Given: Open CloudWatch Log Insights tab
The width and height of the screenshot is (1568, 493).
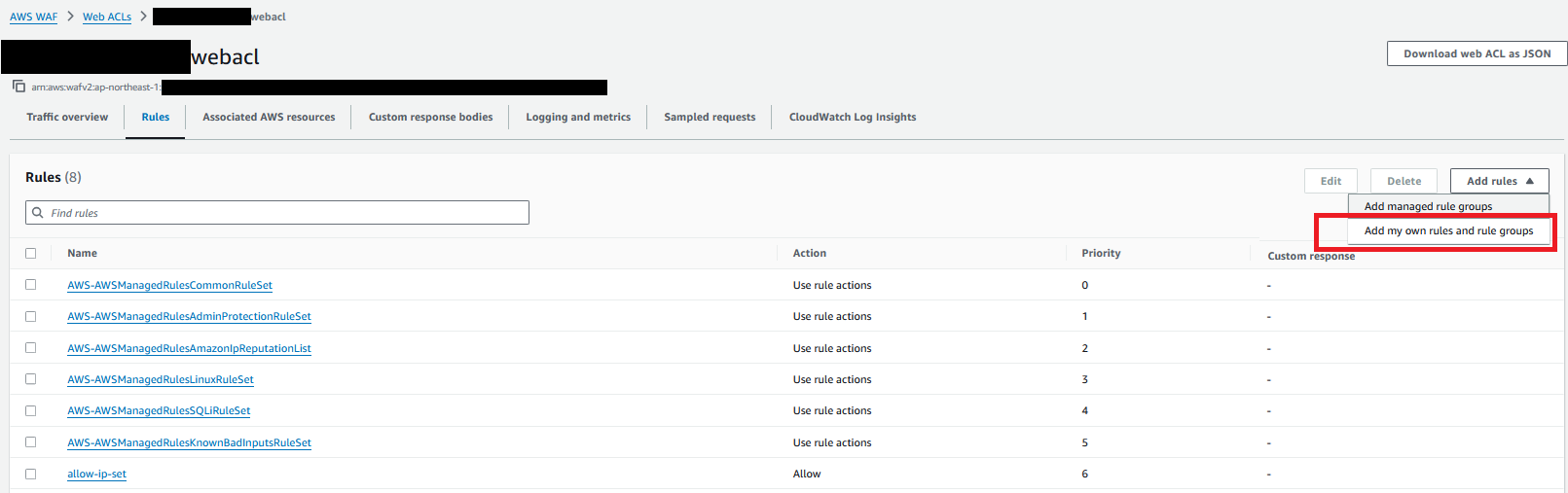Looking at the screenshot, I should pos(853,117).
